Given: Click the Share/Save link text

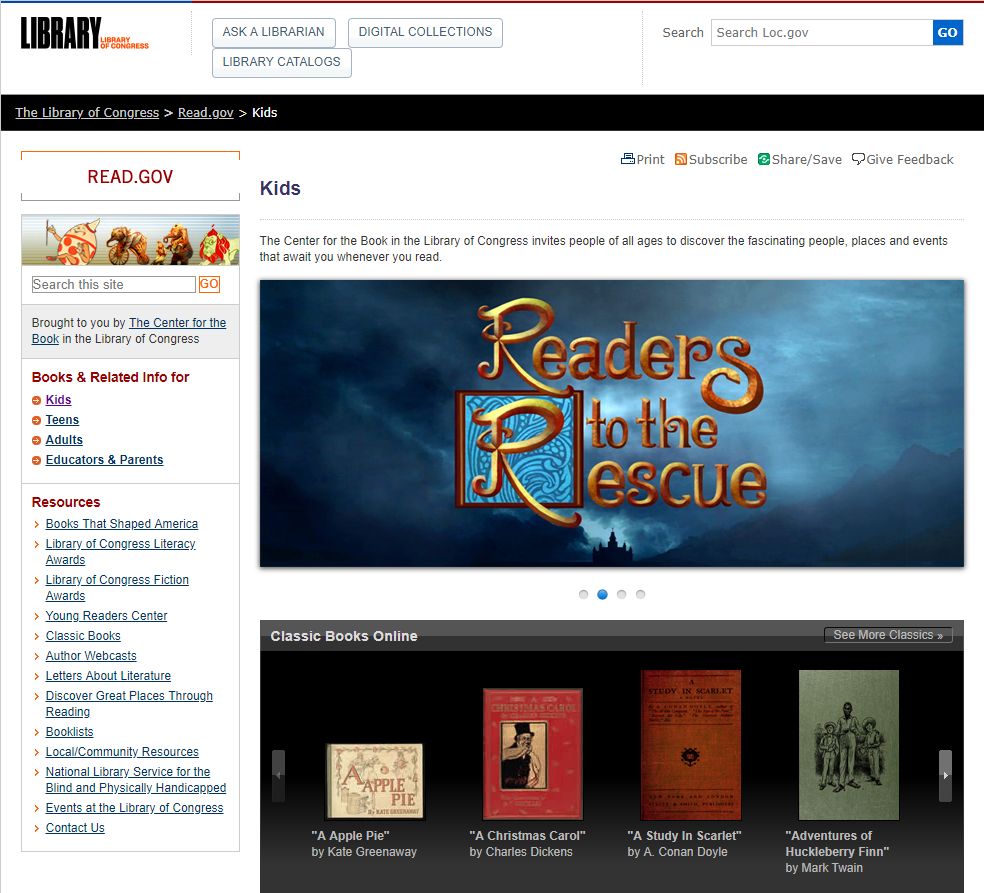Looking at the screenshot, I should tap(806, 159).
